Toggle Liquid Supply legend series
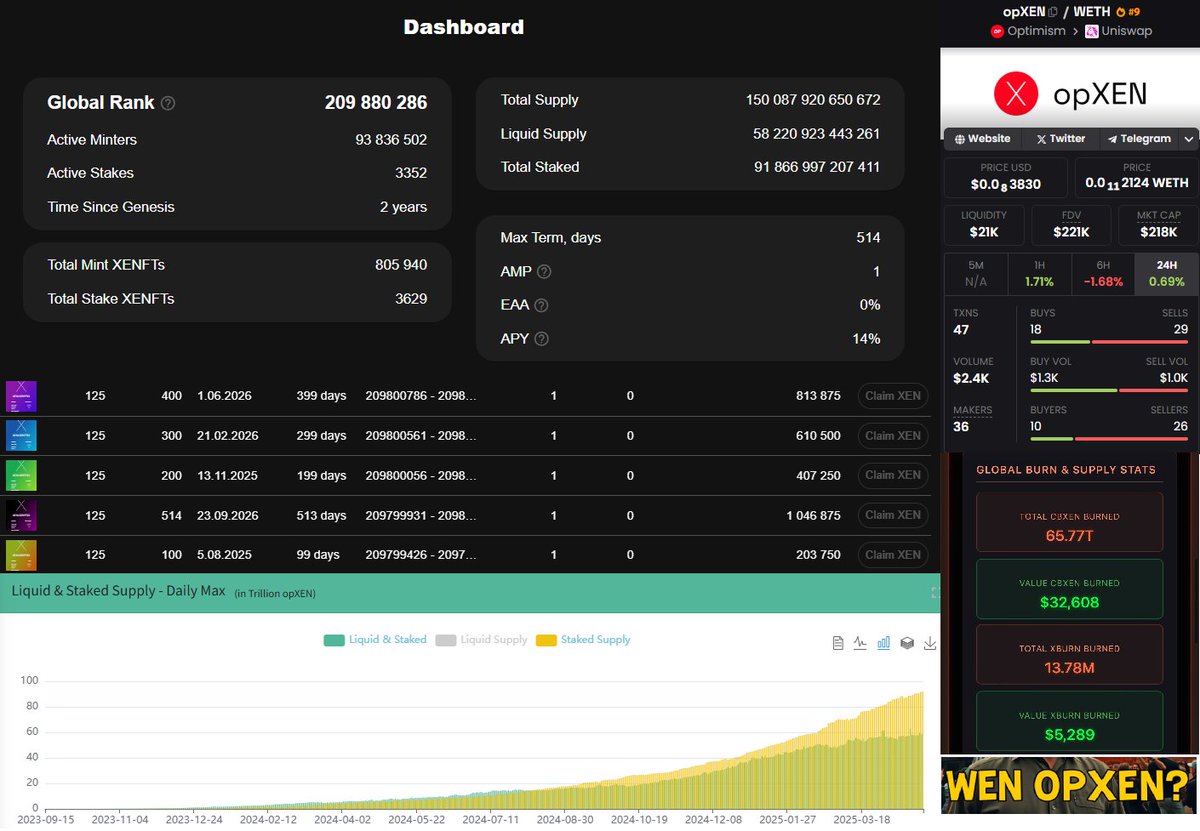1200x831 pixels. click(481, 640)
